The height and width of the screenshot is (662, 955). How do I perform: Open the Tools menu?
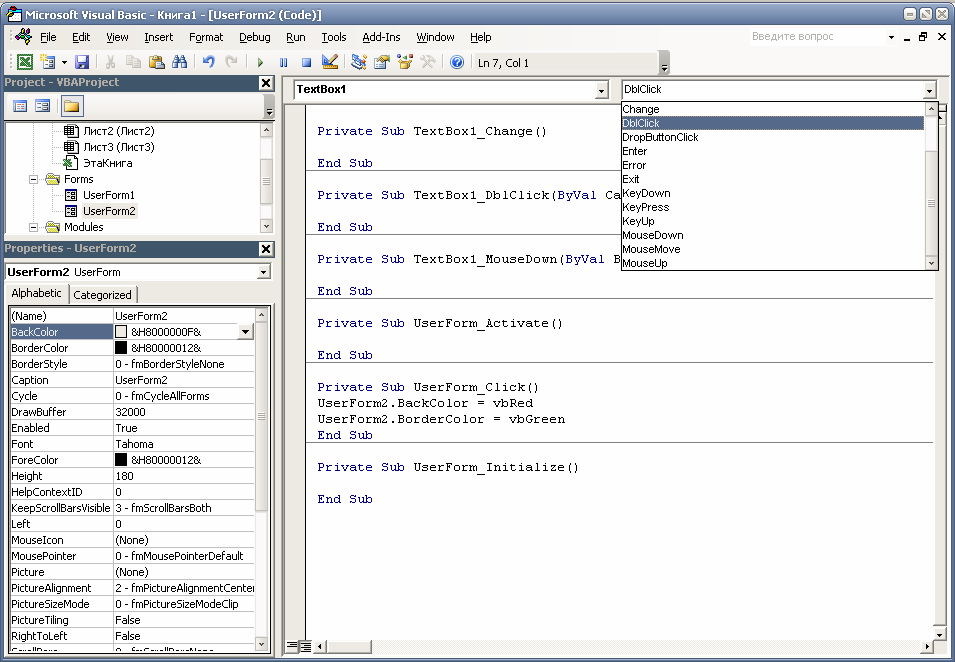coord(334,37)
